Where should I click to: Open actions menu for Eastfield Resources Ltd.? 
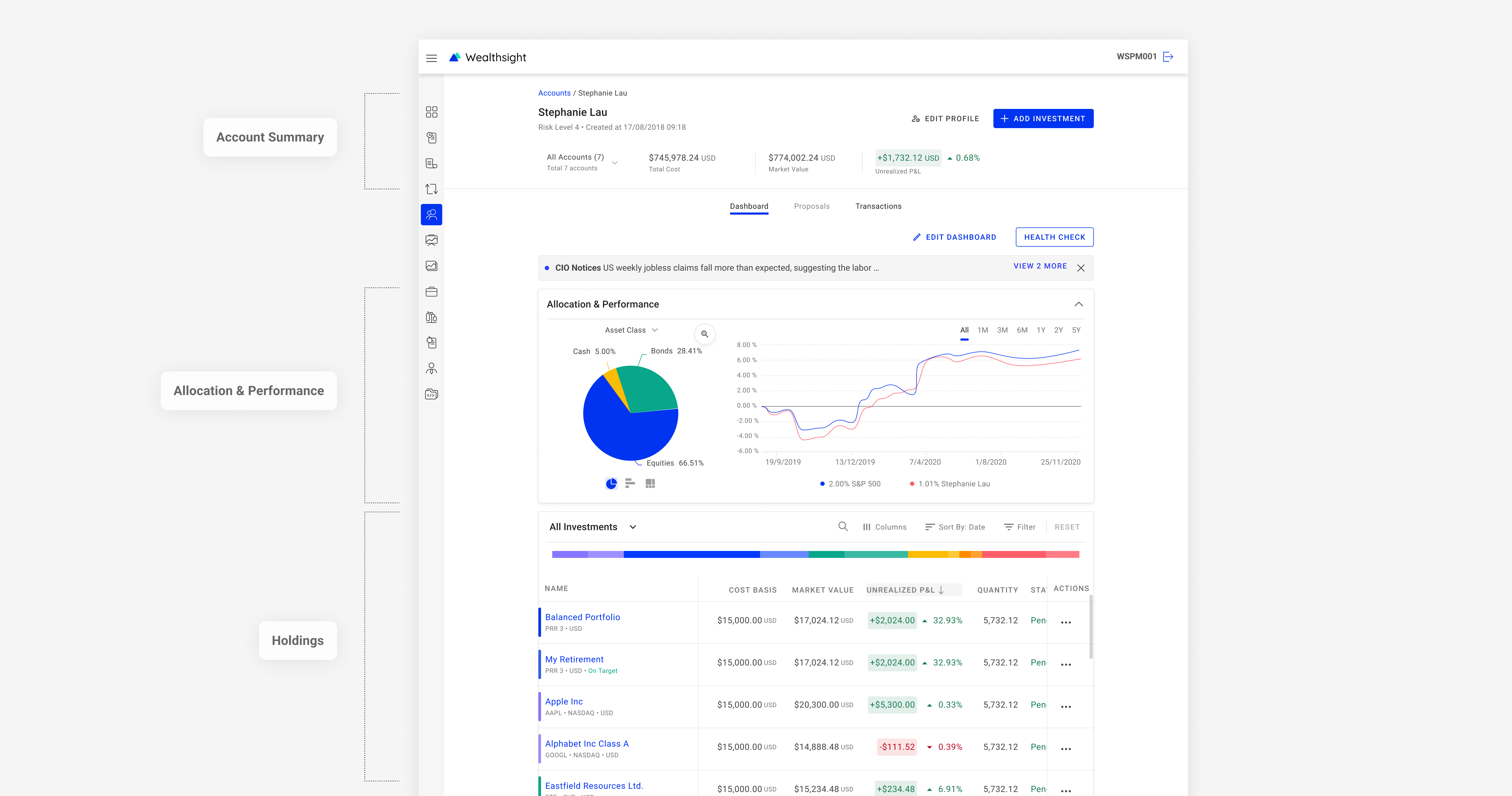[x=1066, y=791]
